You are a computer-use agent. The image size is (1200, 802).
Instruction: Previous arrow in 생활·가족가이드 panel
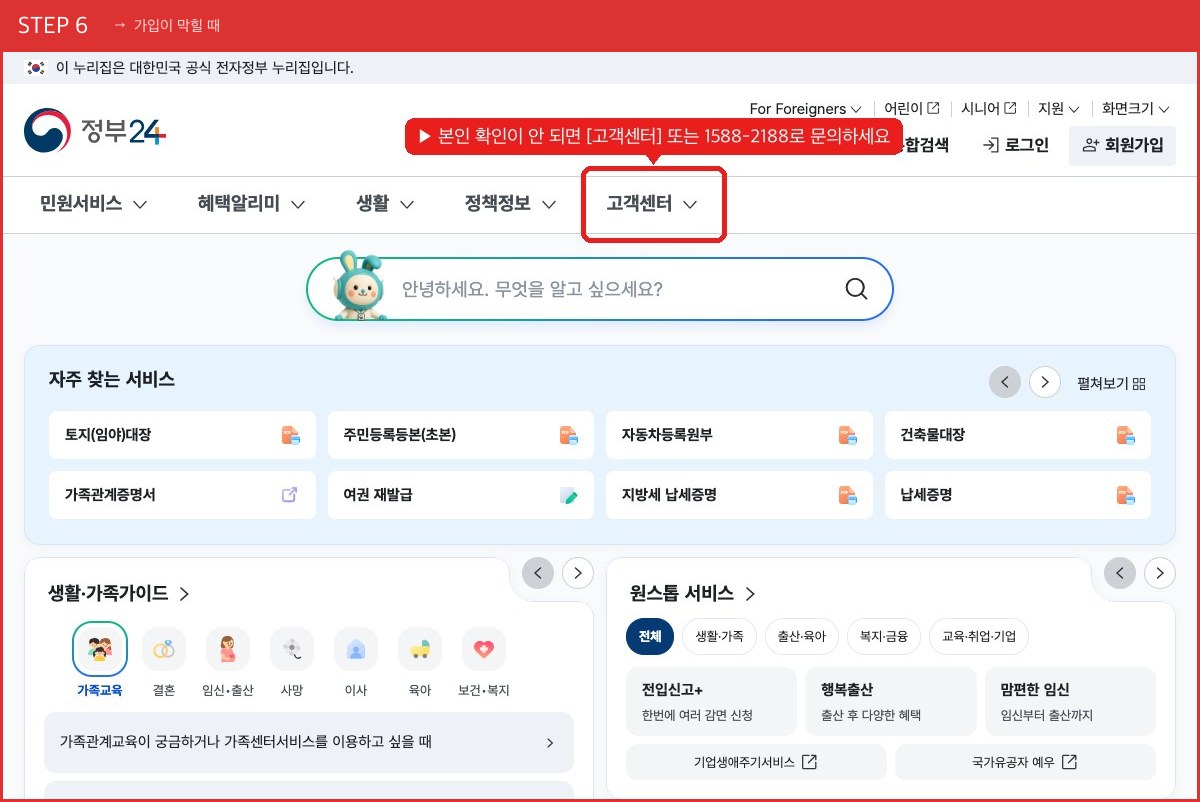coord(538,573)
